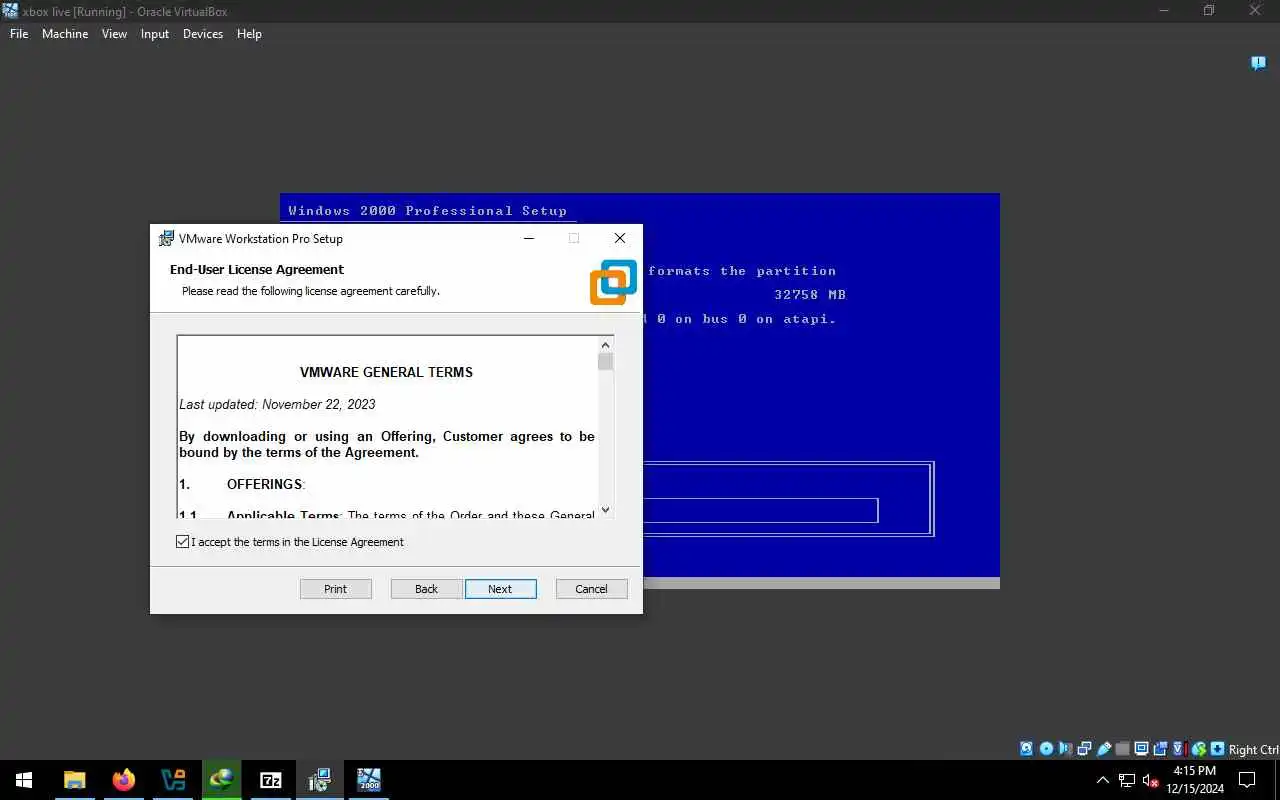The height and width of the screenshot is (800, 1280).
Task: Open the Machine menu
Action: click(x=65, y=34)
